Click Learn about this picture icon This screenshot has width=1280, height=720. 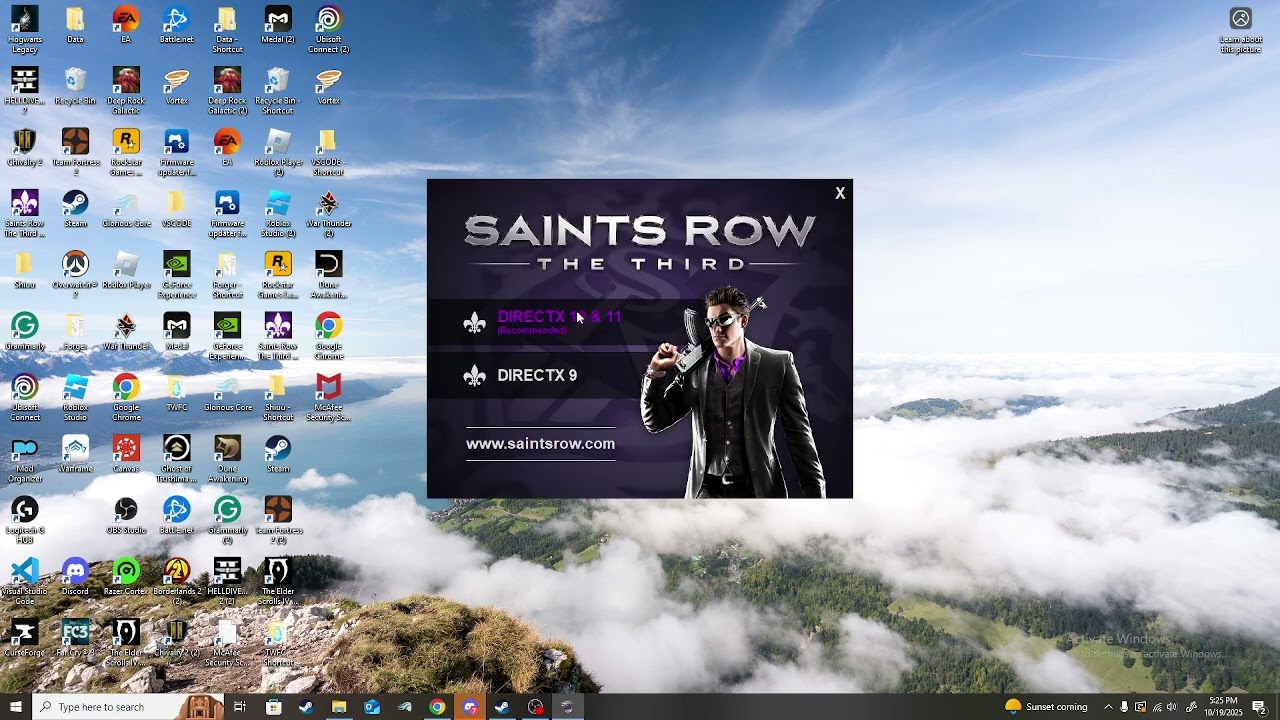[x=1241, y=30]
